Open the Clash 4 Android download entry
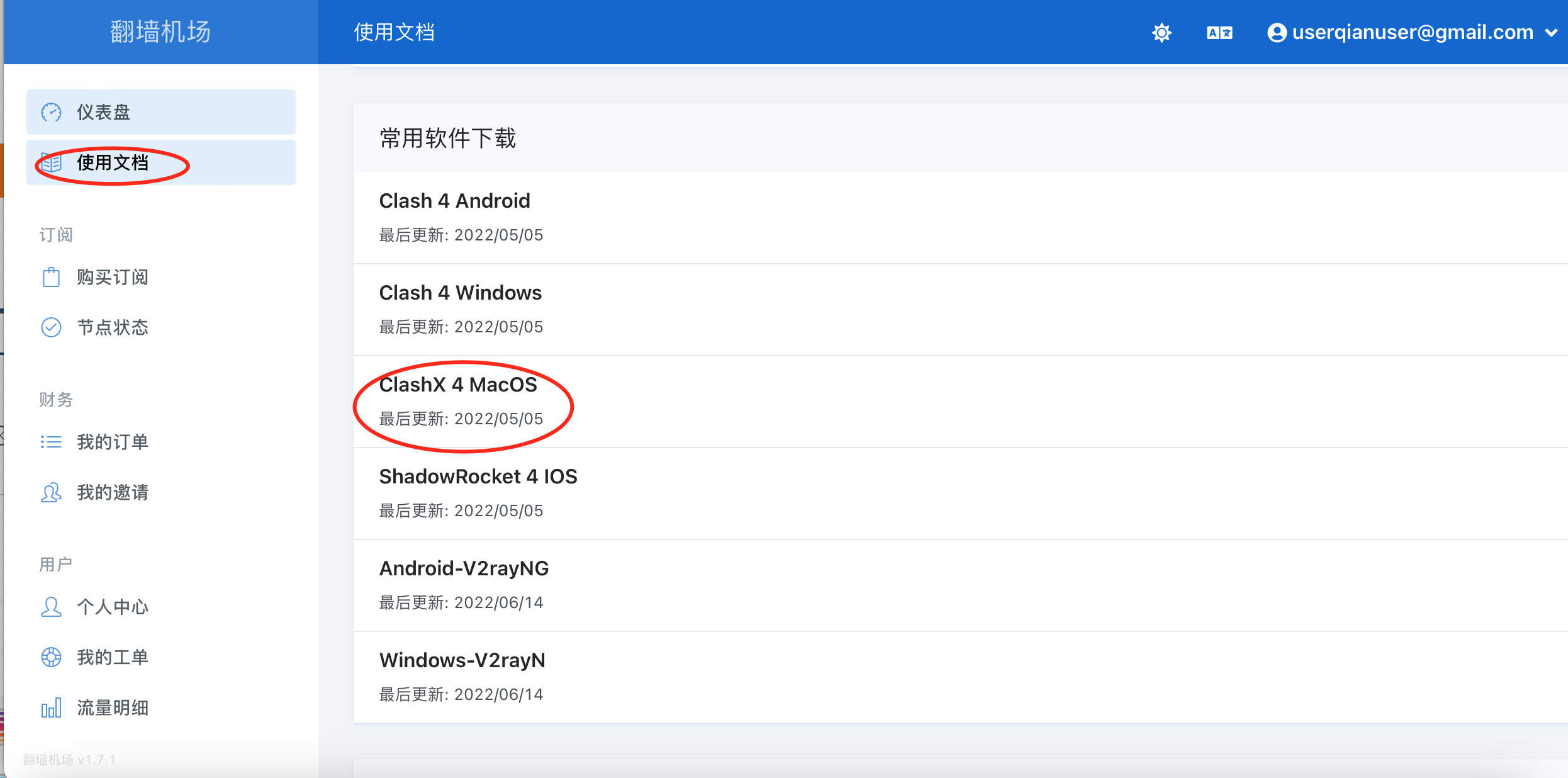The image size is (1568, 778). click(x=454, y=201)
